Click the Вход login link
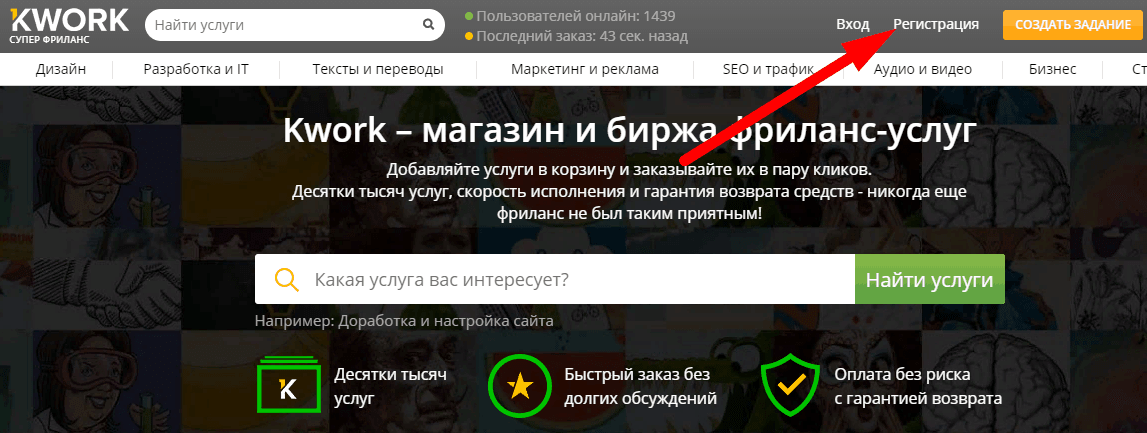The height and width of the screenshot is (433, 1147). tap(852, 24)
